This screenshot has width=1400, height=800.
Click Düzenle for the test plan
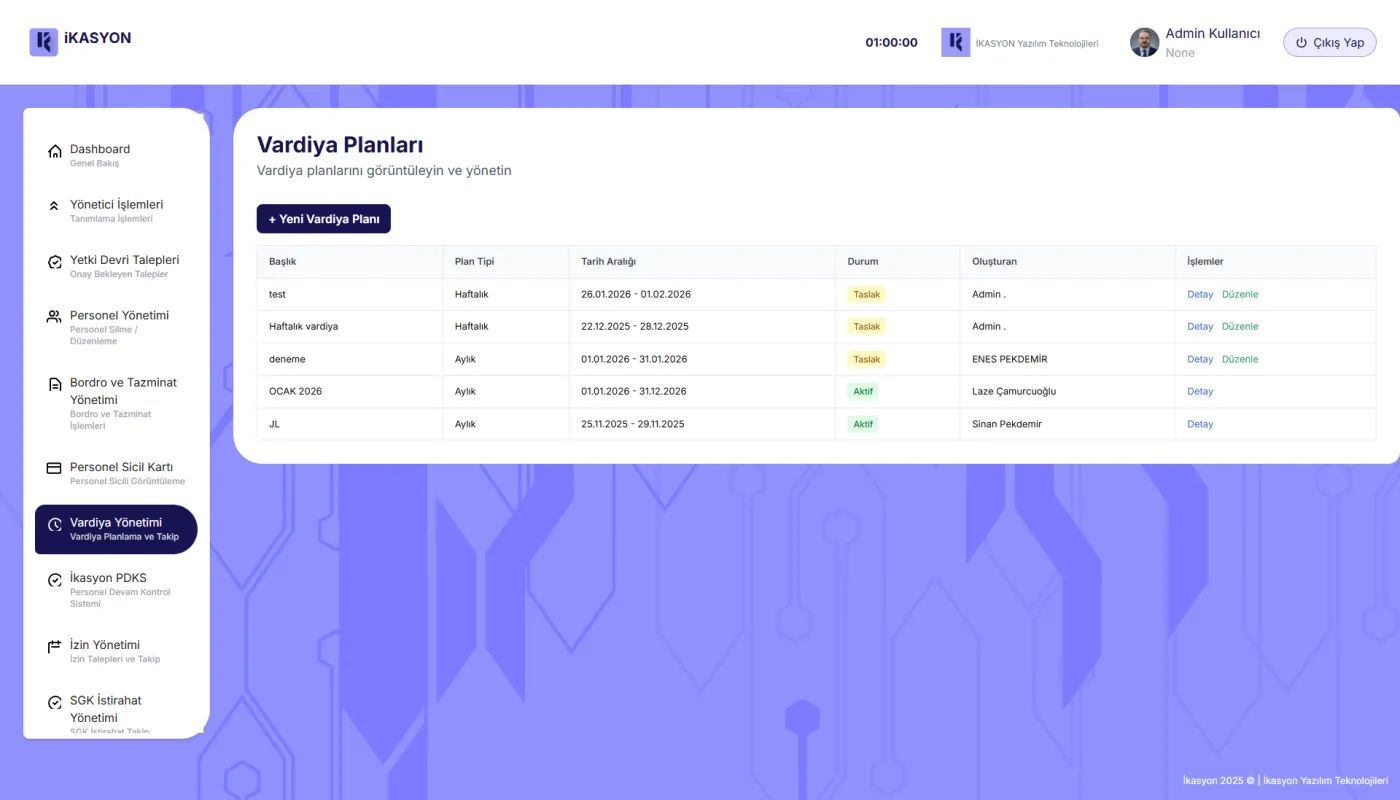pyautogui.click(x=1240, y=294)
